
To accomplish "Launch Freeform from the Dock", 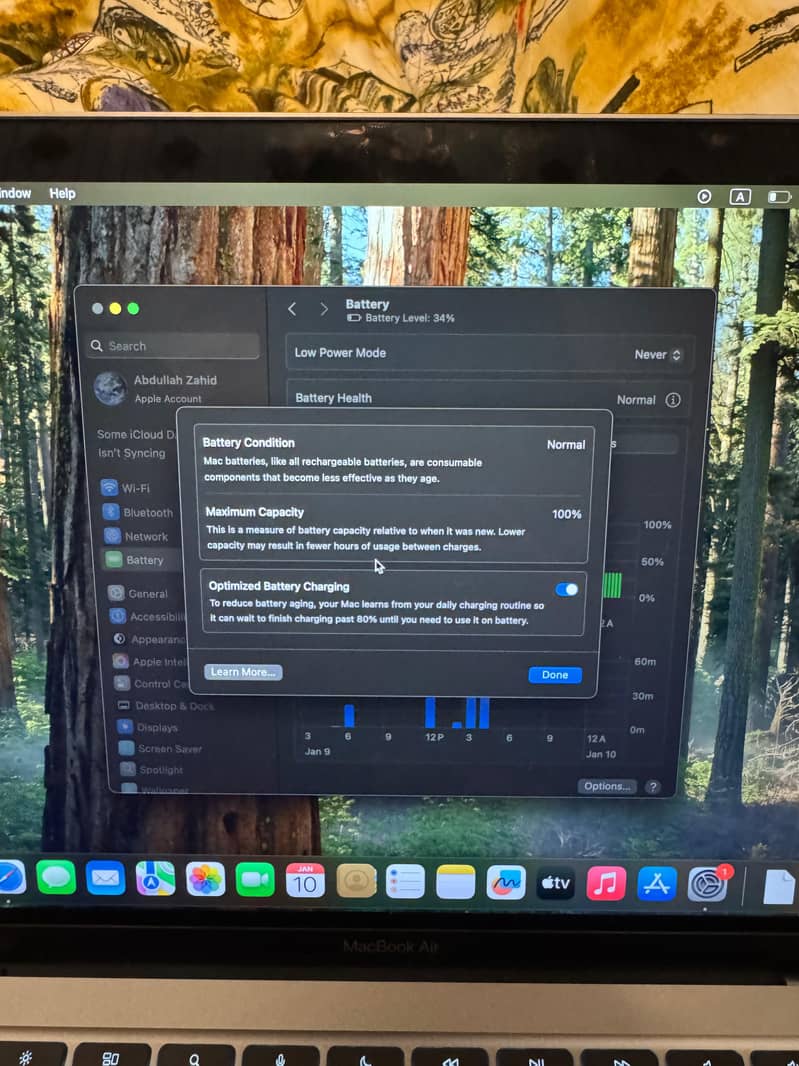I will tap(506, 884).
